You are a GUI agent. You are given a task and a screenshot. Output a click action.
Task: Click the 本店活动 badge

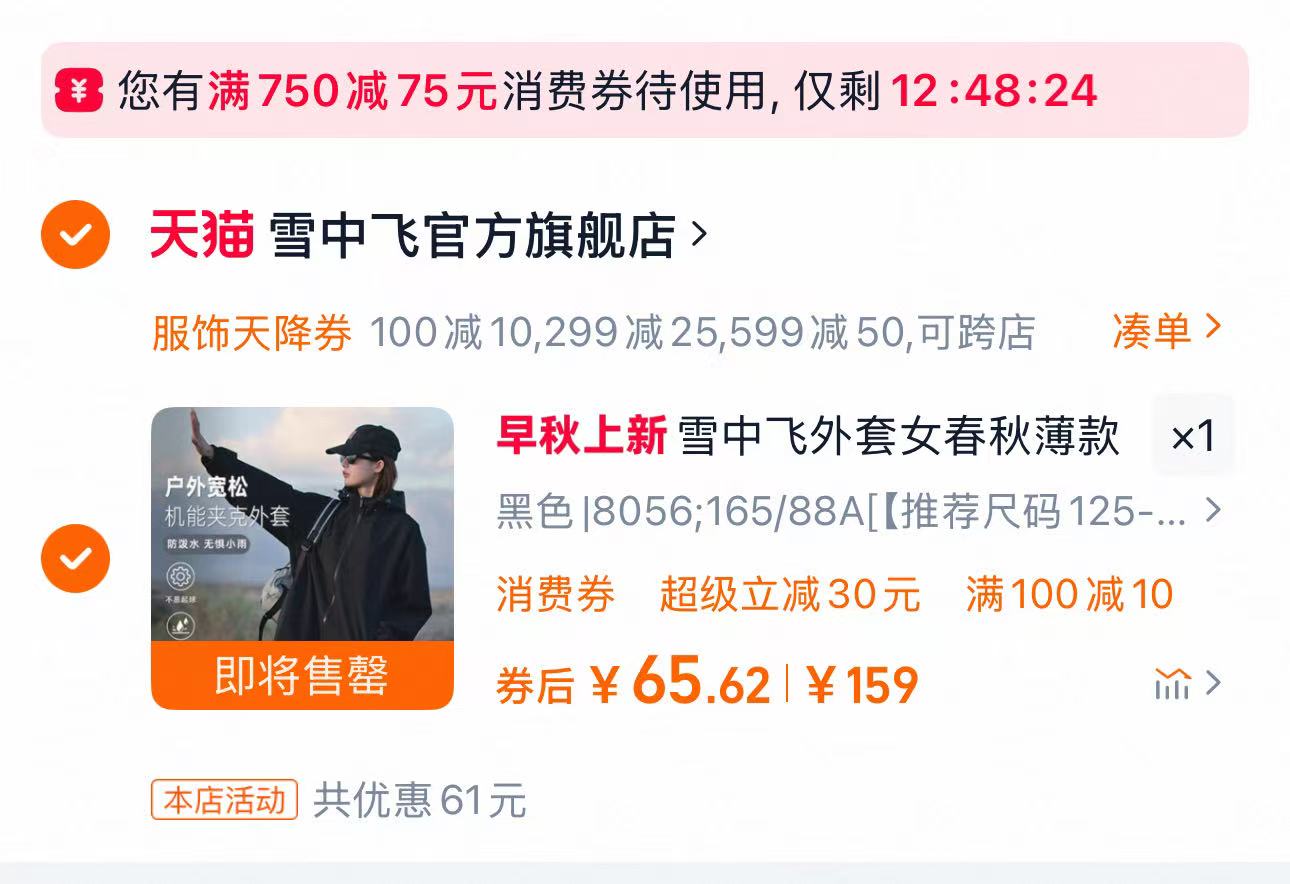[225, 800]
